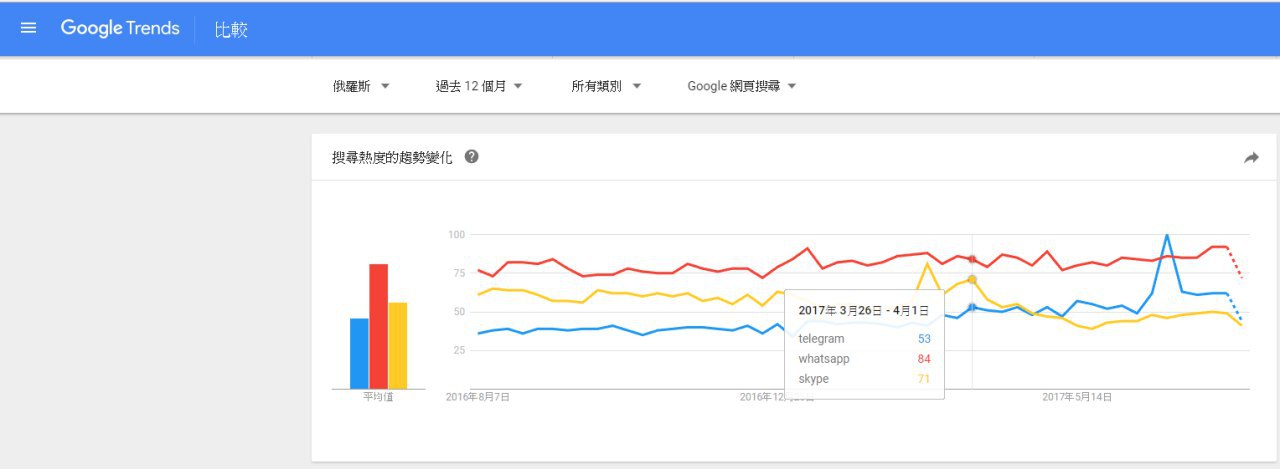Image resolution: width=1280 pixels, height=469 pixels.
Task: Click the red whatsapp average bar
Action: [x=378, y=326]
